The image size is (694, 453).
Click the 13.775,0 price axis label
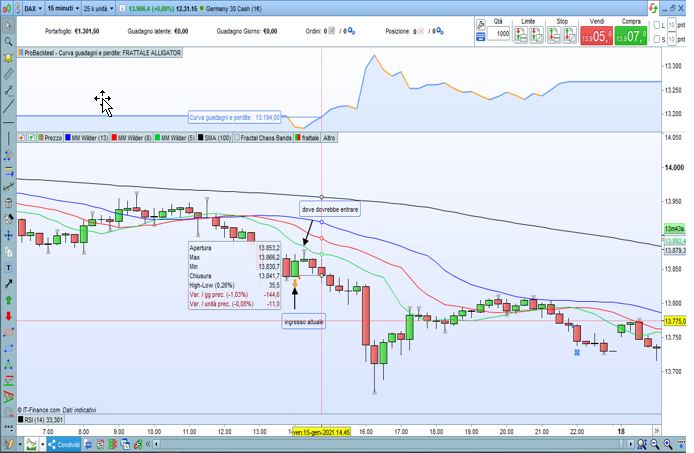point(675,321)
